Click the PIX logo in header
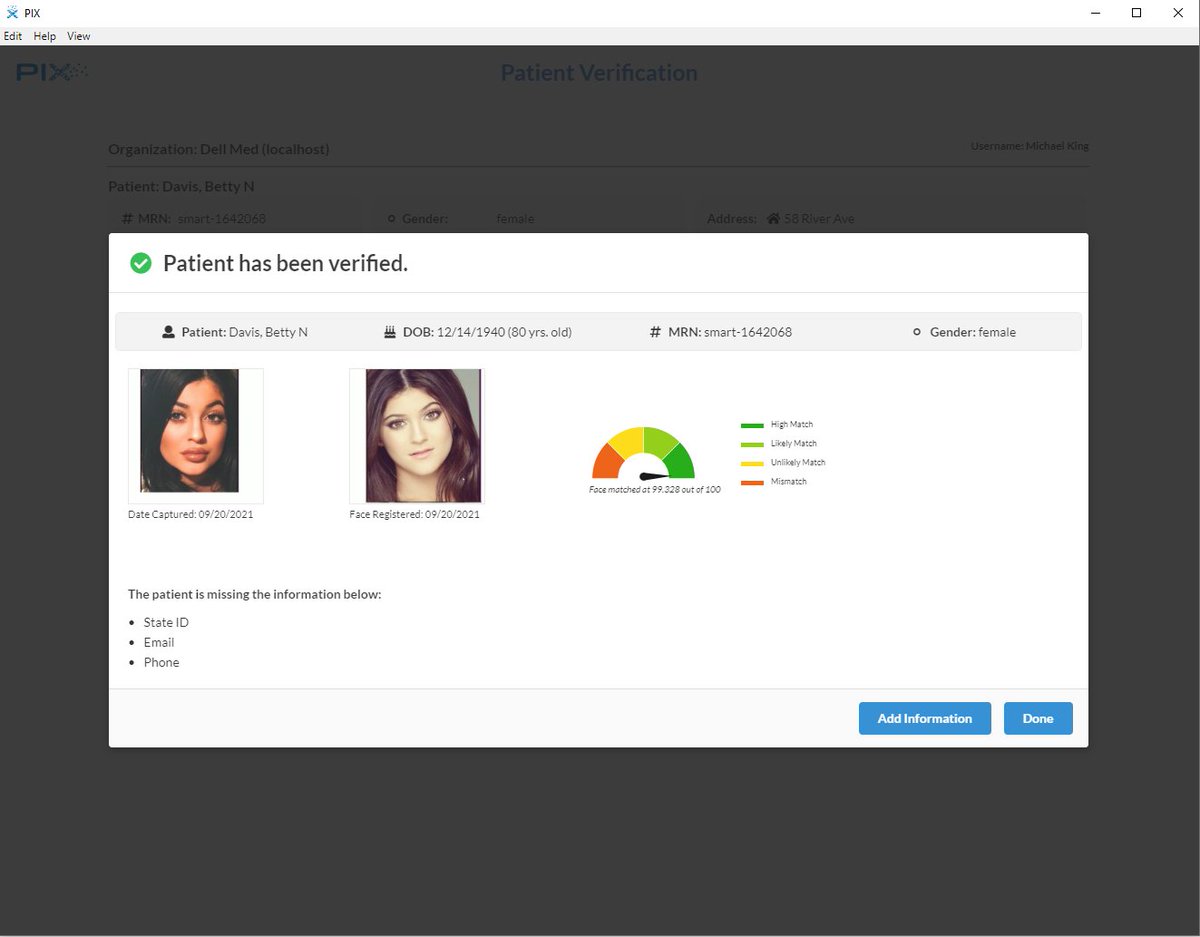 click(52, 72)
